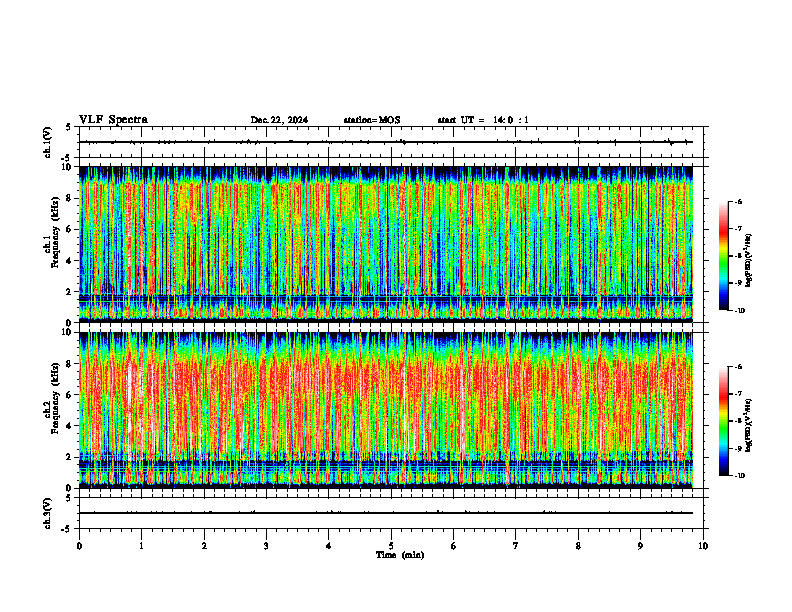The image size is (792, 612).
Task: Click time axis tick label '3'
Action: point(266,546)
